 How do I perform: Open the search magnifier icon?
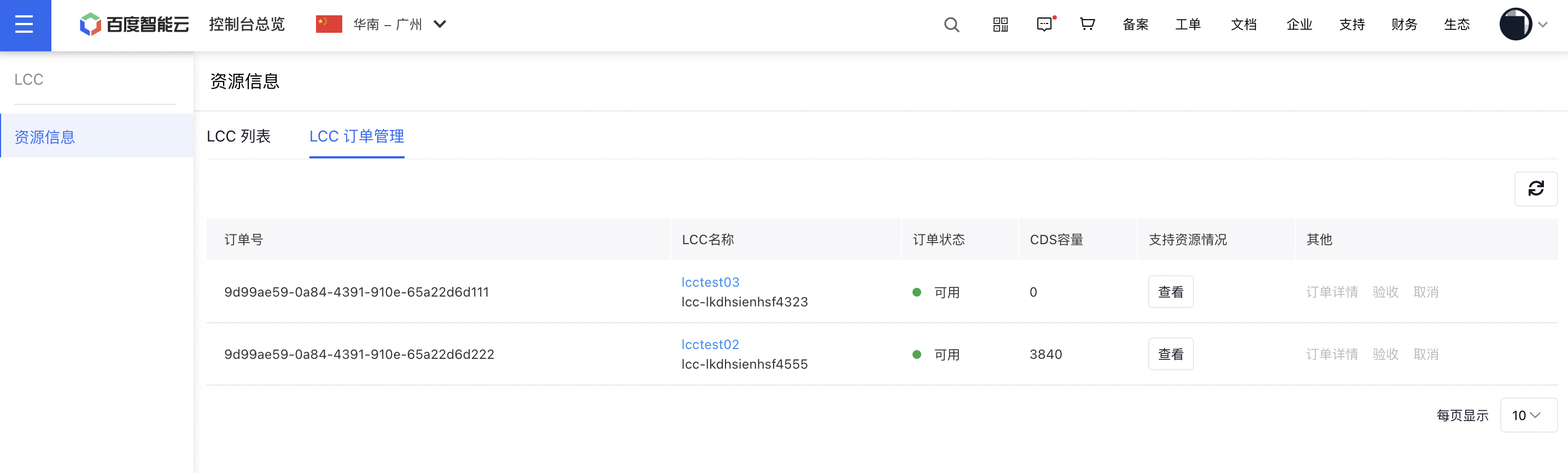(951, 25)
